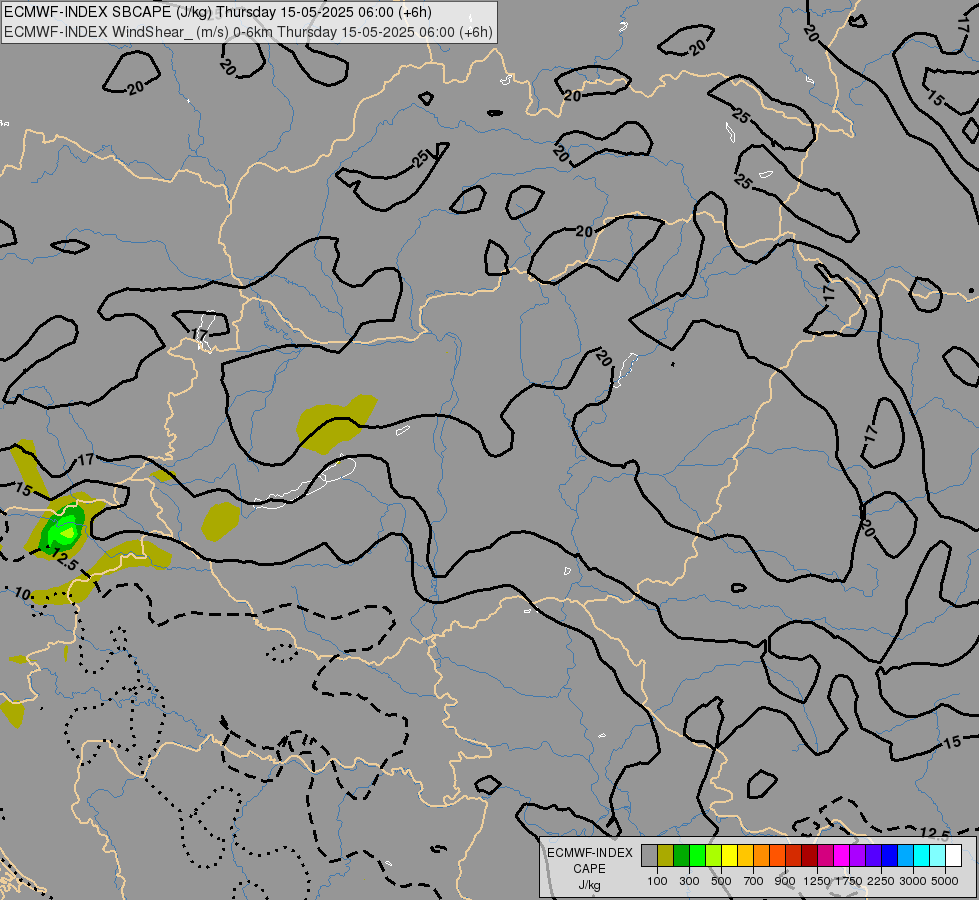Image resolution: width=979 pixels, height=900 pixels.
Task: Click the ECMWF-INDEX label in legend box
Action: (x=589, y=853)
